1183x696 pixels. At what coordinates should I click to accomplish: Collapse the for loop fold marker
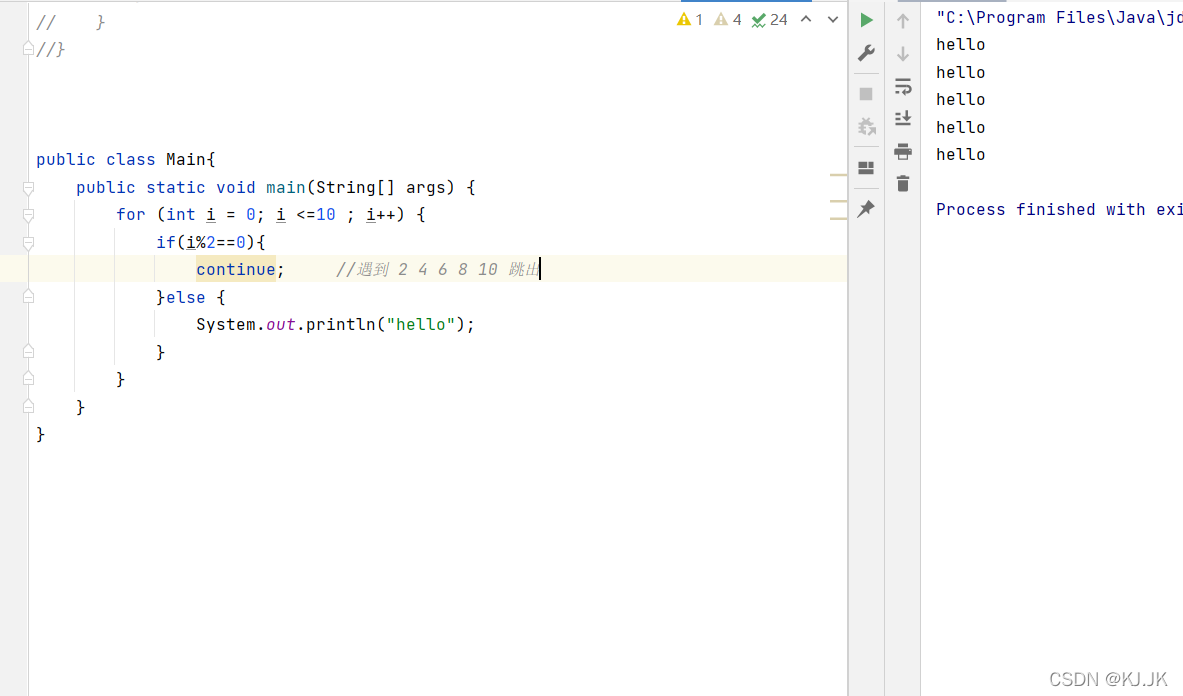[28, 215]
